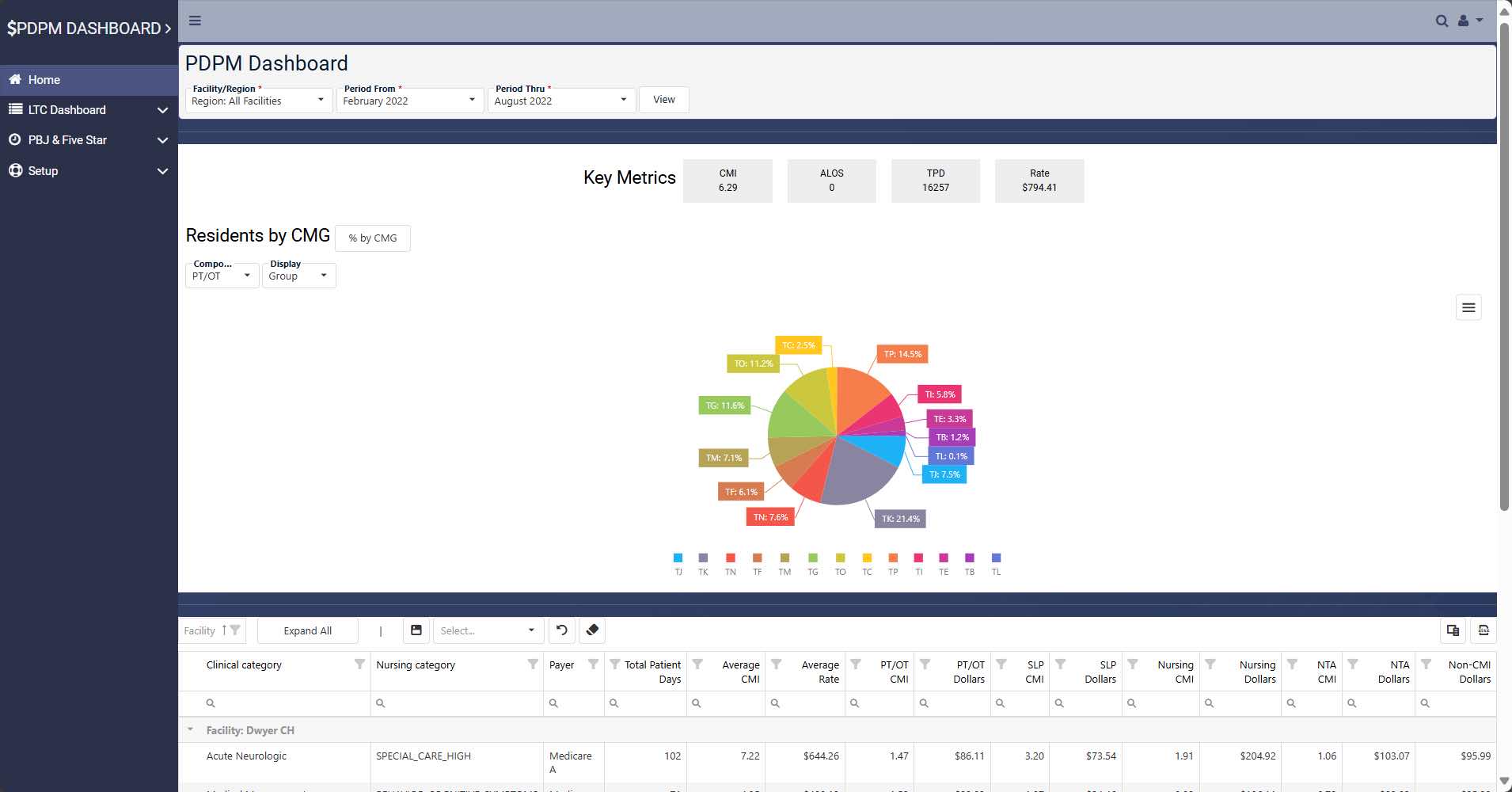Toggle the TK series in chart legend
The image size is (1512, 792).
click(x=703, y=563)
